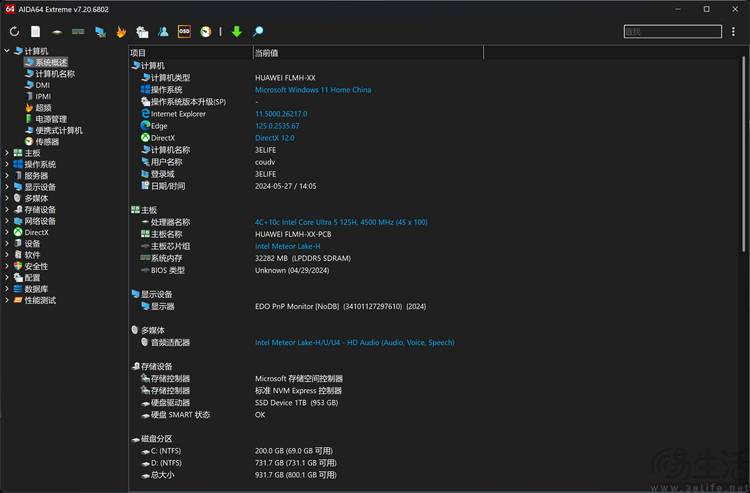Collapse the 计算机 tree node
This screenshot has width=750, height=493.
7,51
